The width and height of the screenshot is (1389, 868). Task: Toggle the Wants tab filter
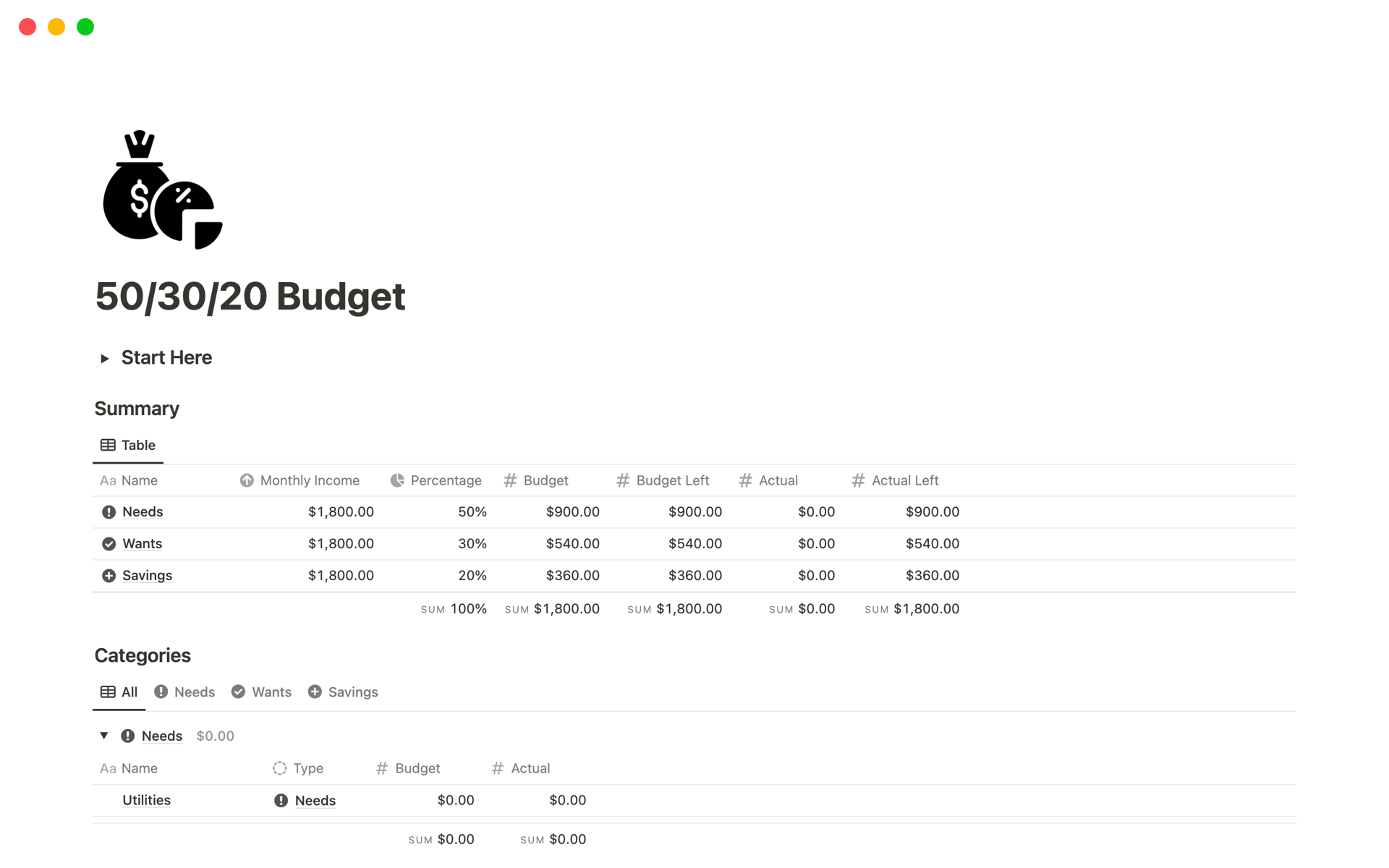(262, 691)
